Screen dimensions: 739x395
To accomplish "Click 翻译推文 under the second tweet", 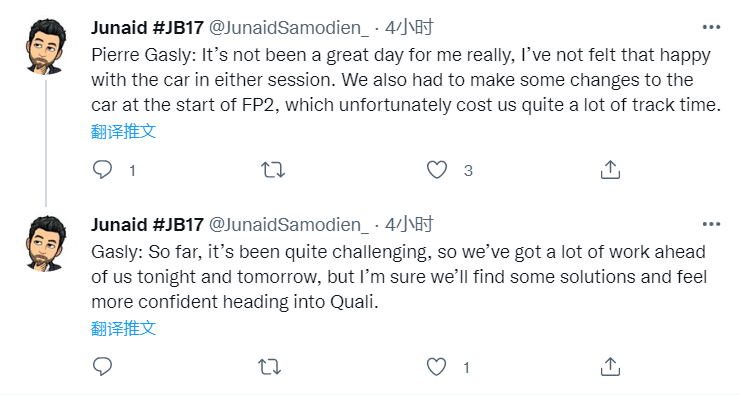I will click(x=123, y=328).
